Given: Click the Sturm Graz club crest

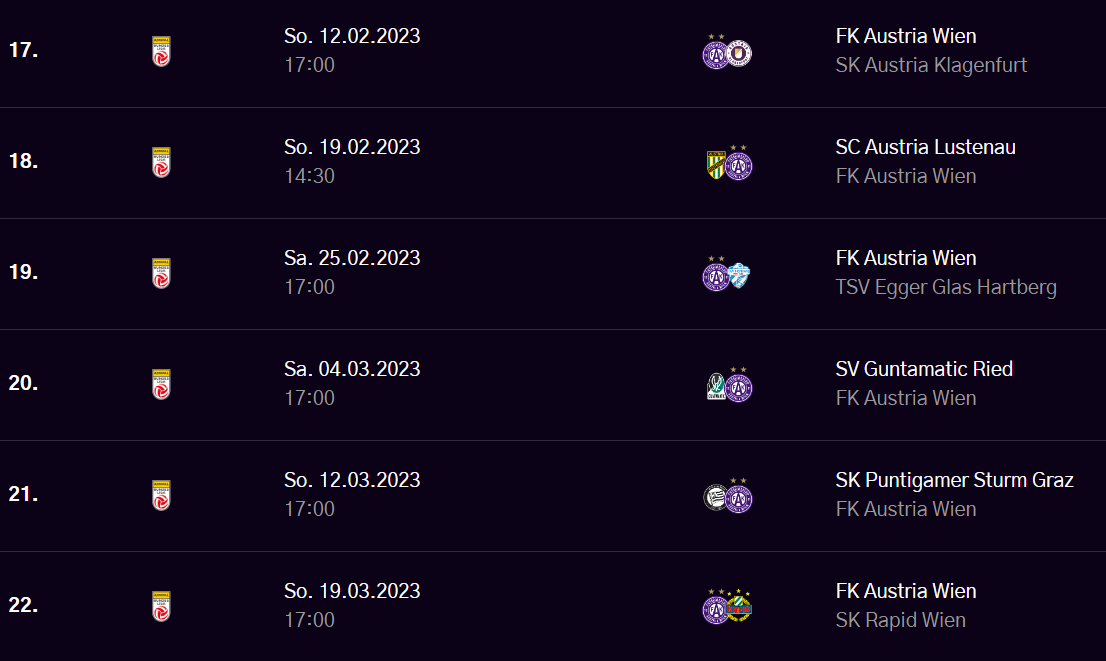Looking at the screenshot, I should pyautogui.click(x=715, y=498).
